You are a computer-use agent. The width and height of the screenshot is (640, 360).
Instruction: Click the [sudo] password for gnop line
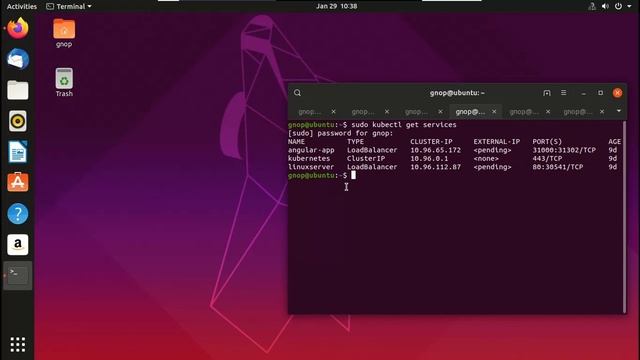tap(341, 133)
